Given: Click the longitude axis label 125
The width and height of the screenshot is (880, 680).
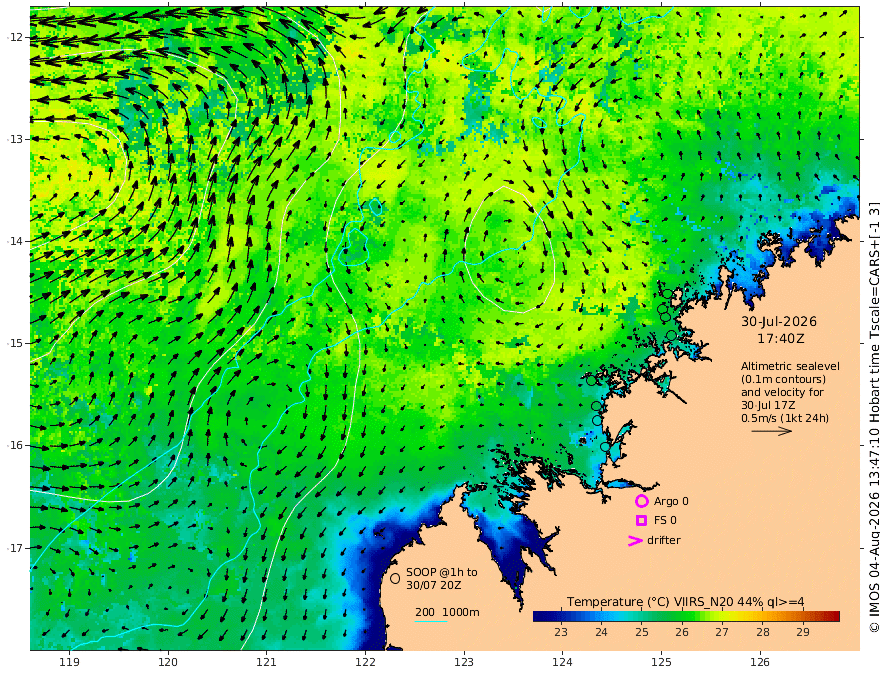Looking at the screenshot, I should pos(661,663).
